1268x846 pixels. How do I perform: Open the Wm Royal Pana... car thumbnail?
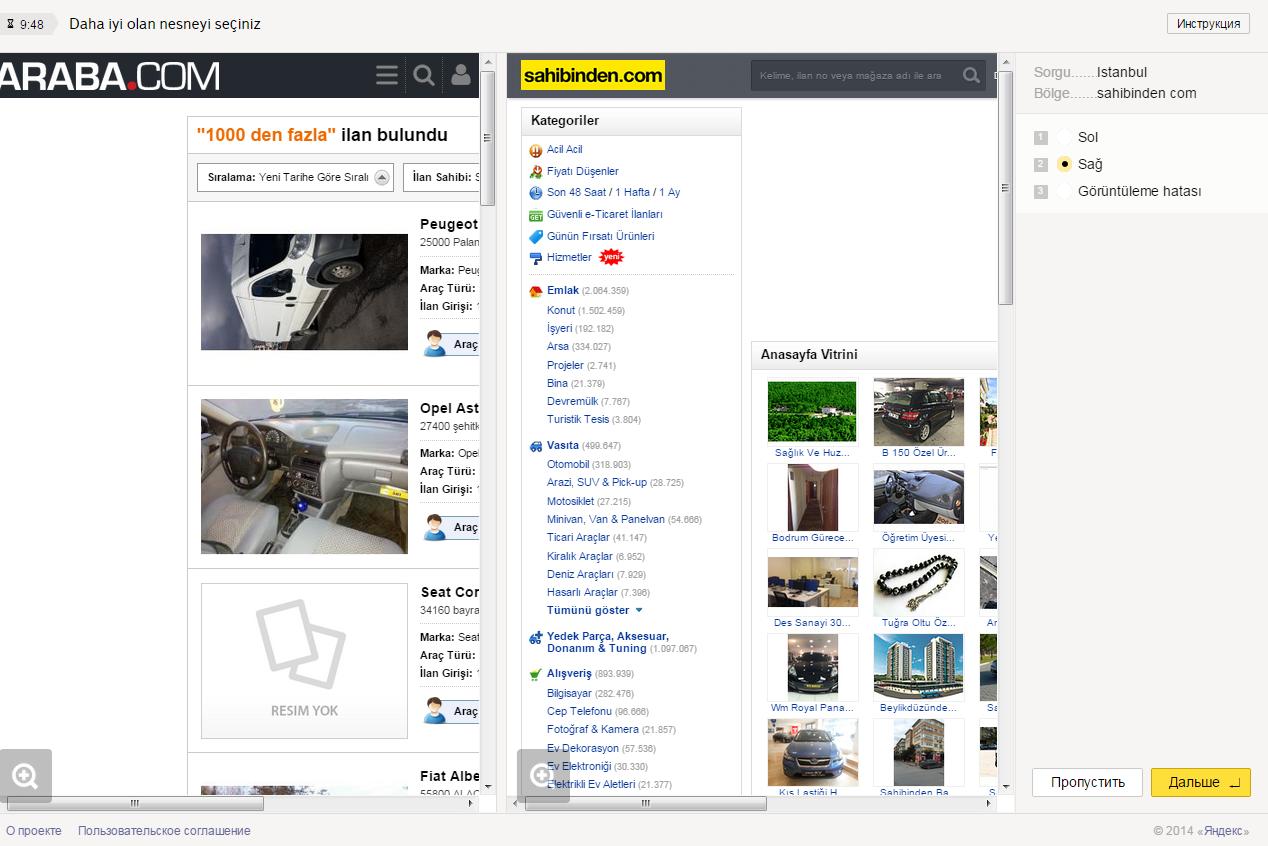tap(812, 667)
